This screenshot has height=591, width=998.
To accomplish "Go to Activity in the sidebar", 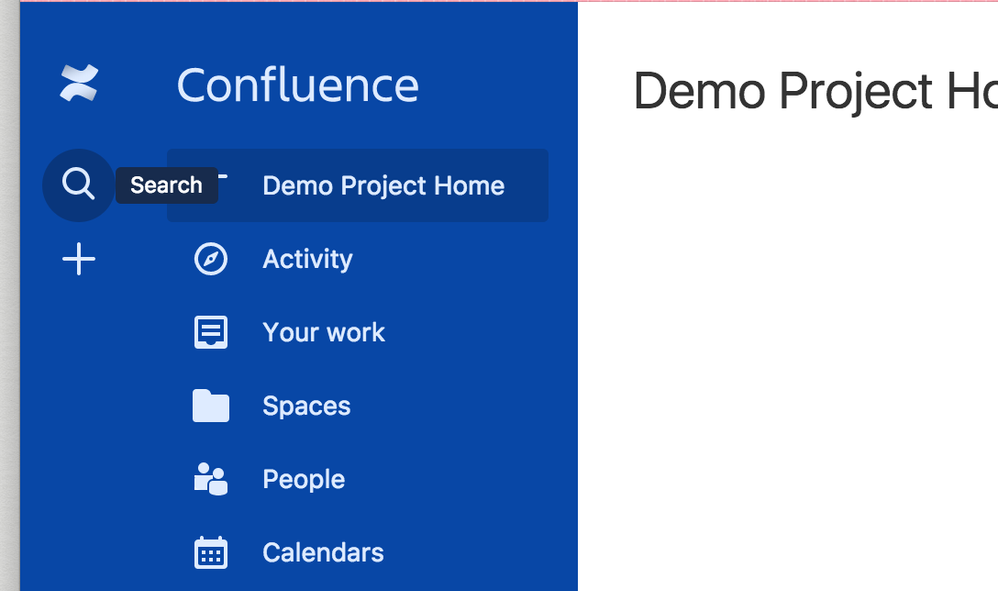I will [x=307, y=259].
